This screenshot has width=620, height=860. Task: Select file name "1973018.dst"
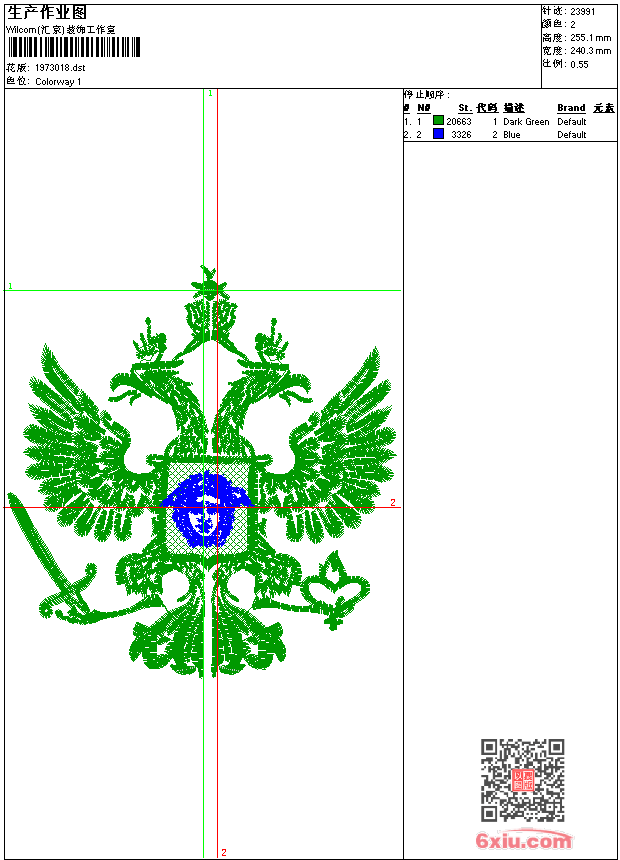coord(60,68)
